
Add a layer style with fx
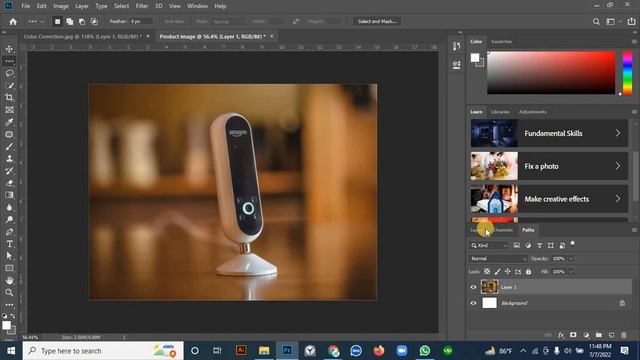561,335
